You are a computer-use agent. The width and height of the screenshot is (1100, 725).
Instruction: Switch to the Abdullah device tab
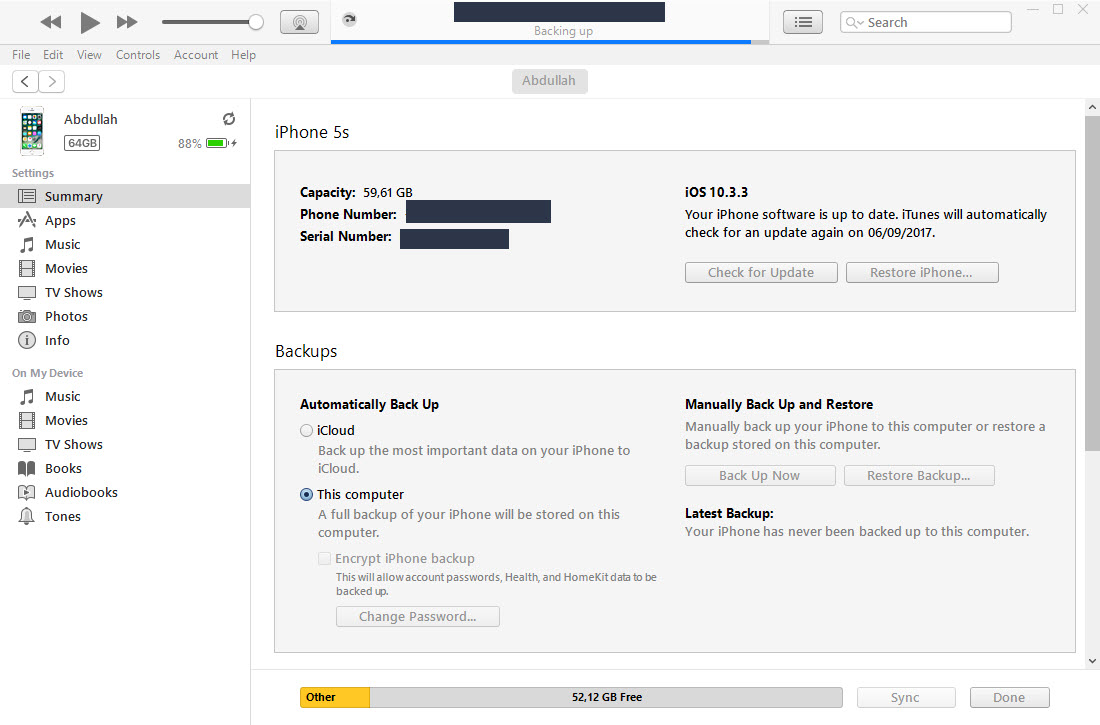click(x=549, y=81)
